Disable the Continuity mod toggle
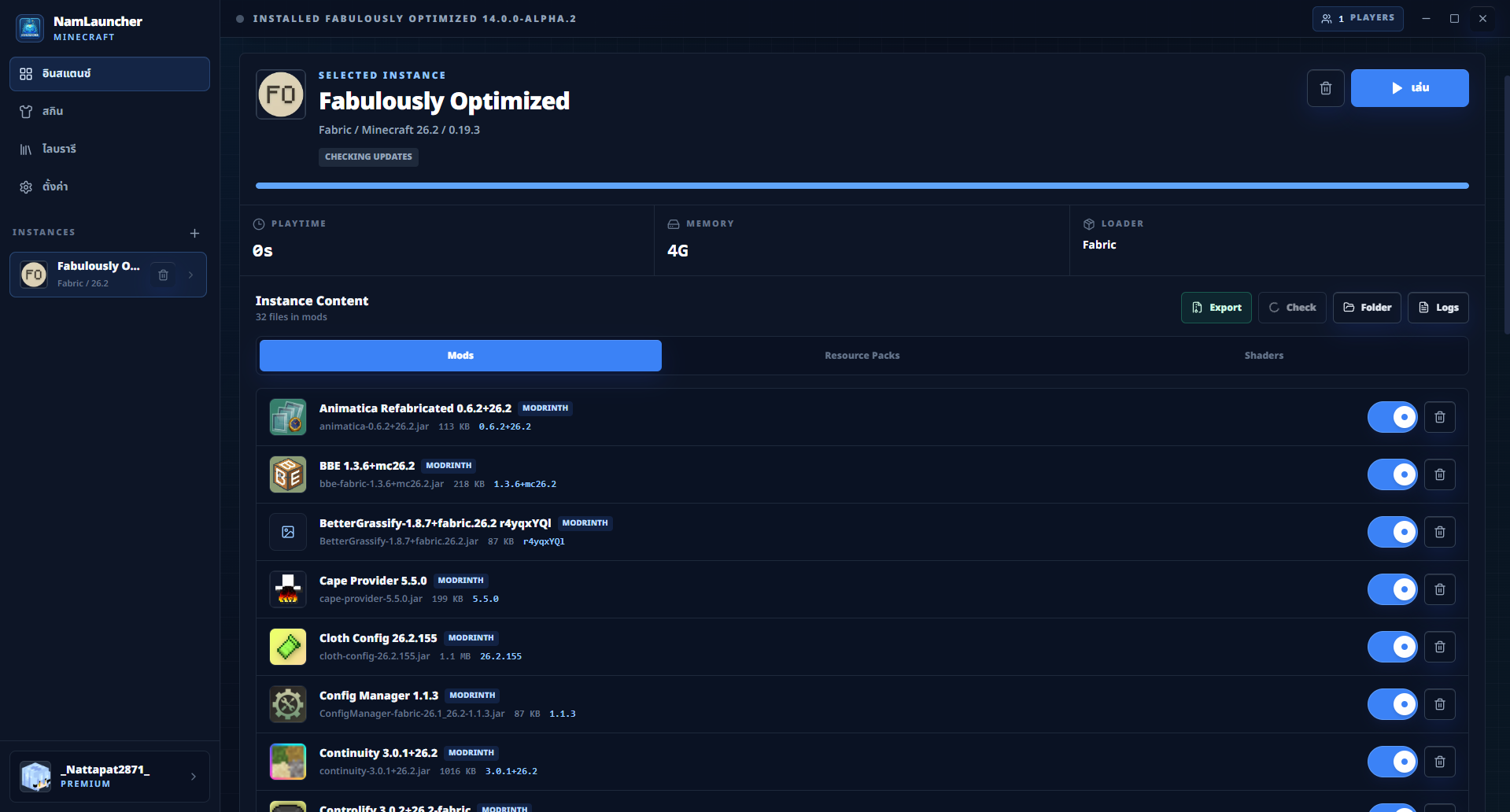Image resolution: width=1510 pixels, height=812 pixels. point(1392,762)
